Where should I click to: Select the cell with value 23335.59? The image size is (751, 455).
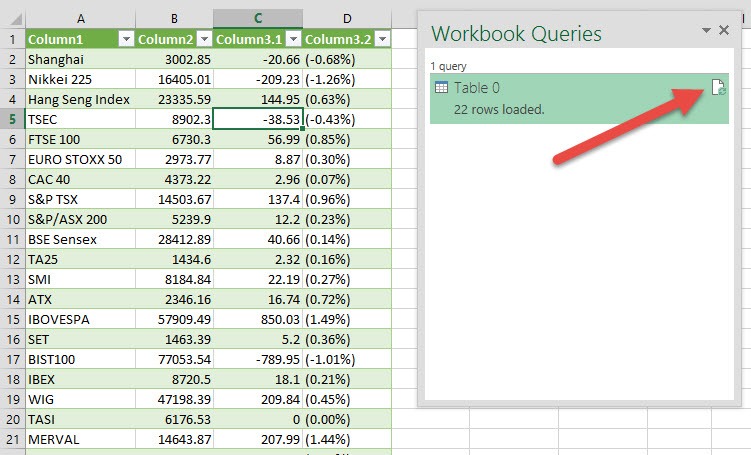click(174, 100)
